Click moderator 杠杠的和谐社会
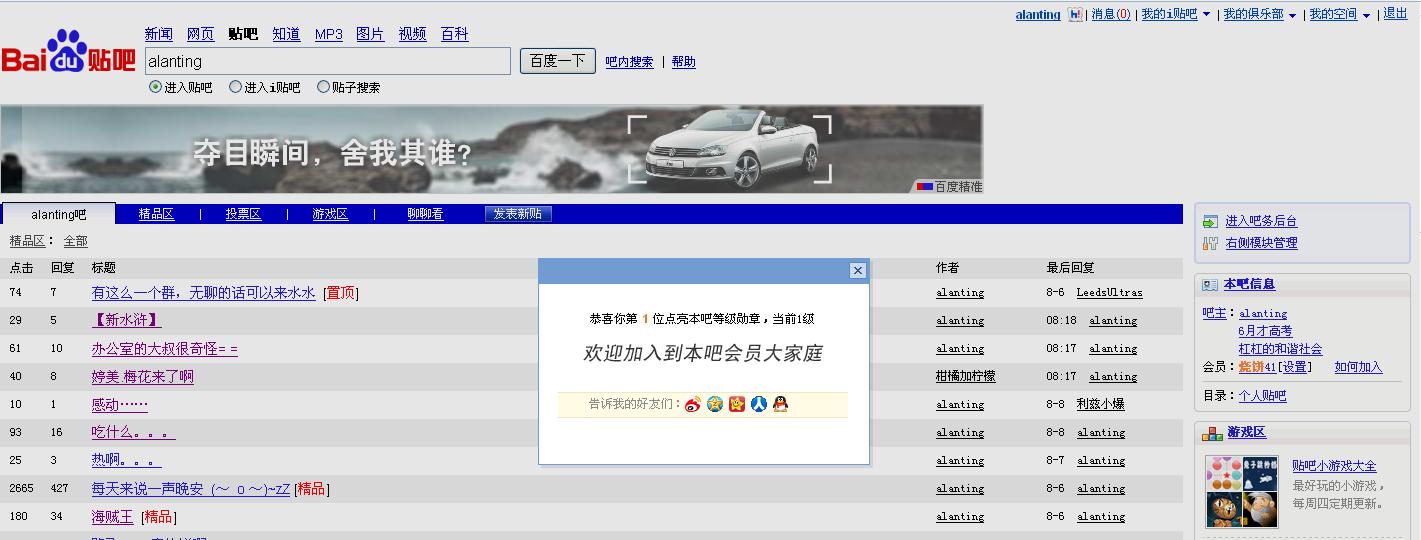Image resolution: width=1421 pixels, height=540 pixels. pyautogui.click(x=1280, y=349)
